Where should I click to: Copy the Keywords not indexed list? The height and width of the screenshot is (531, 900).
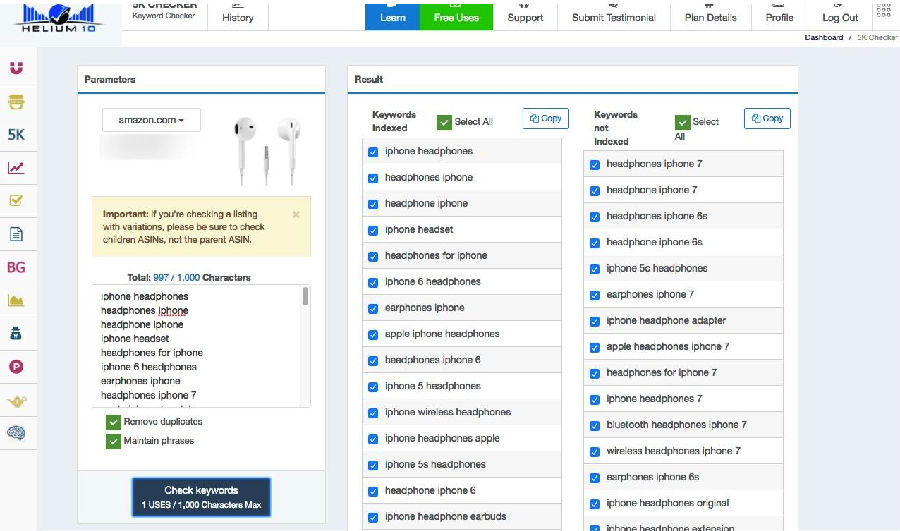pos(767,118)
